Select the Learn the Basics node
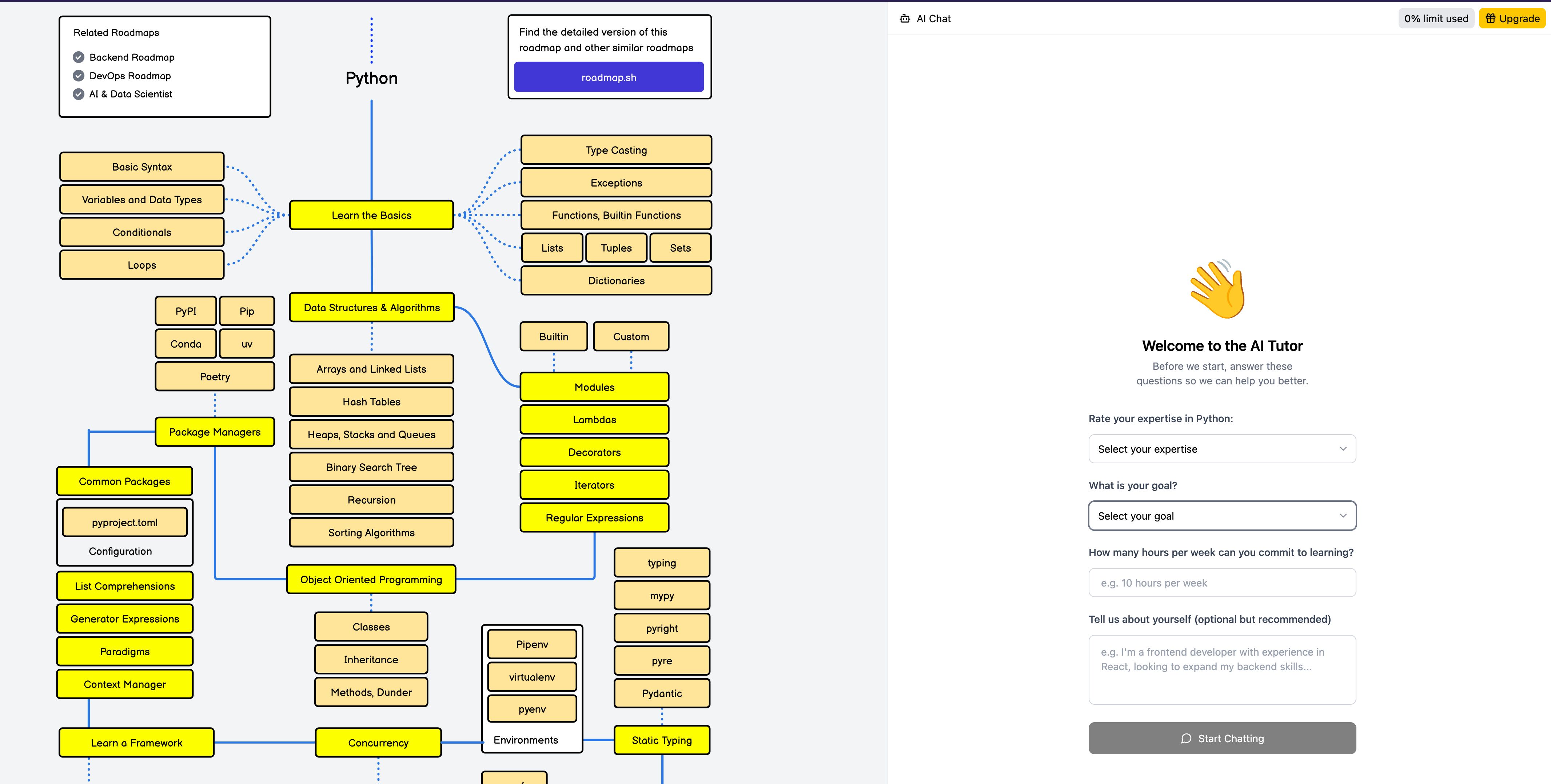Image resolution: width=1551 pixels, height=784 pixels. (x=371, y=216)
